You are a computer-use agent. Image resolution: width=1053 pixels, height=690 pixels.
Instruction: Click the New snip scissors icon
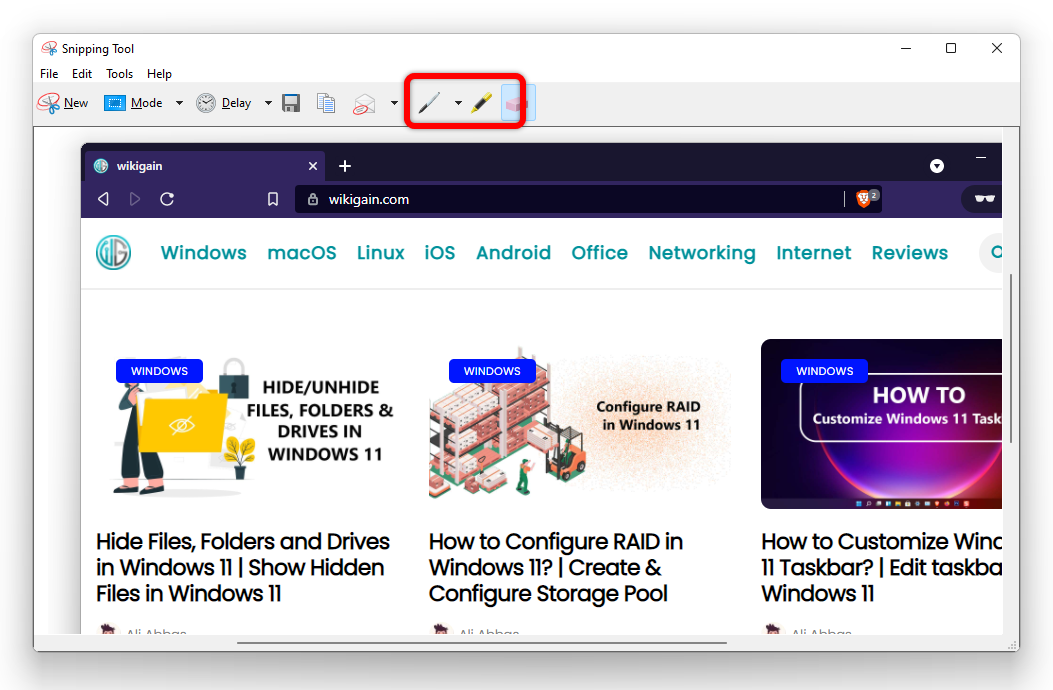pyautogui.click(x=49, y=103)
